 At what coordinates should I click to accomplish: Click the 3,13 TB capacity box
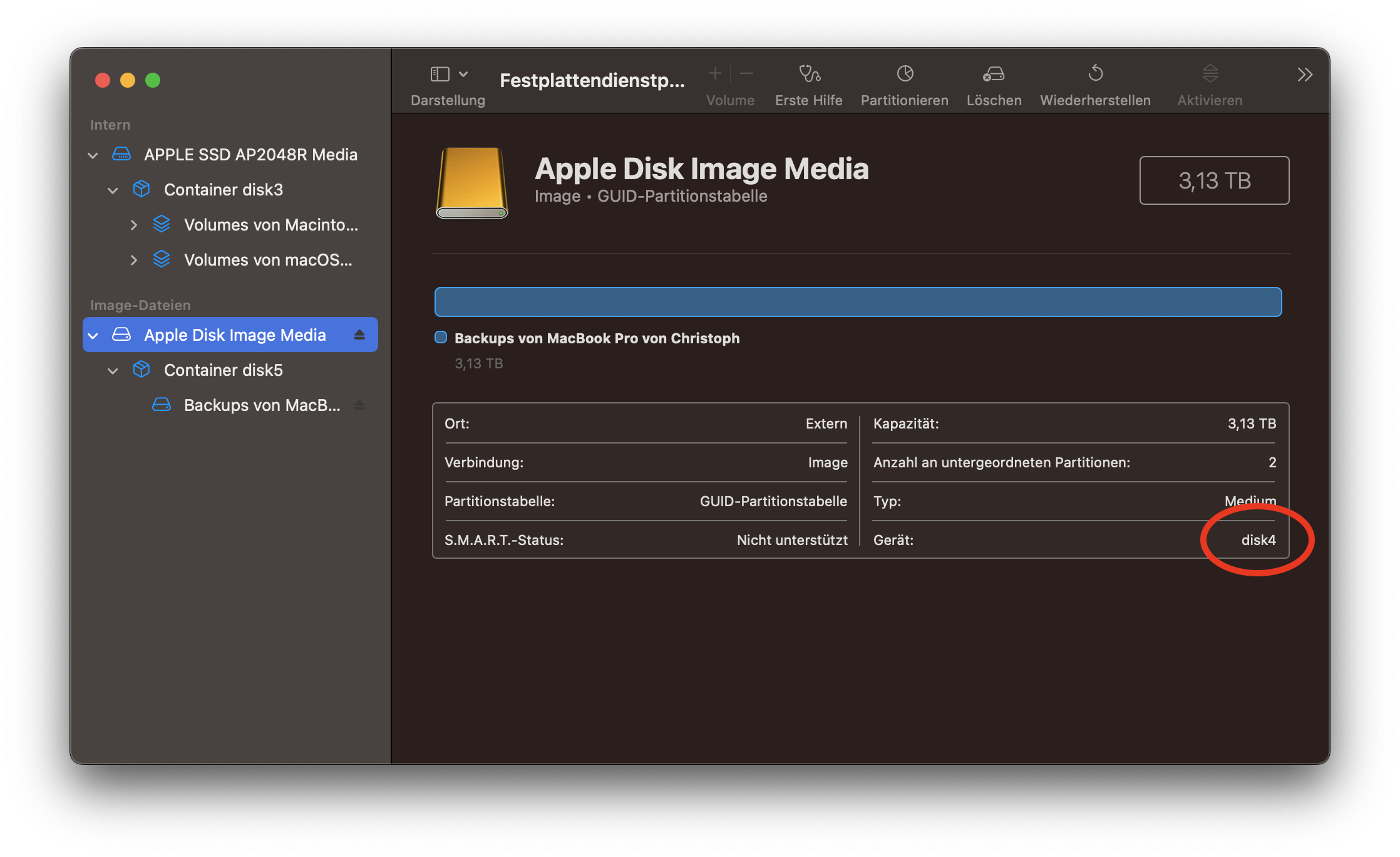tap(1214, 180)
